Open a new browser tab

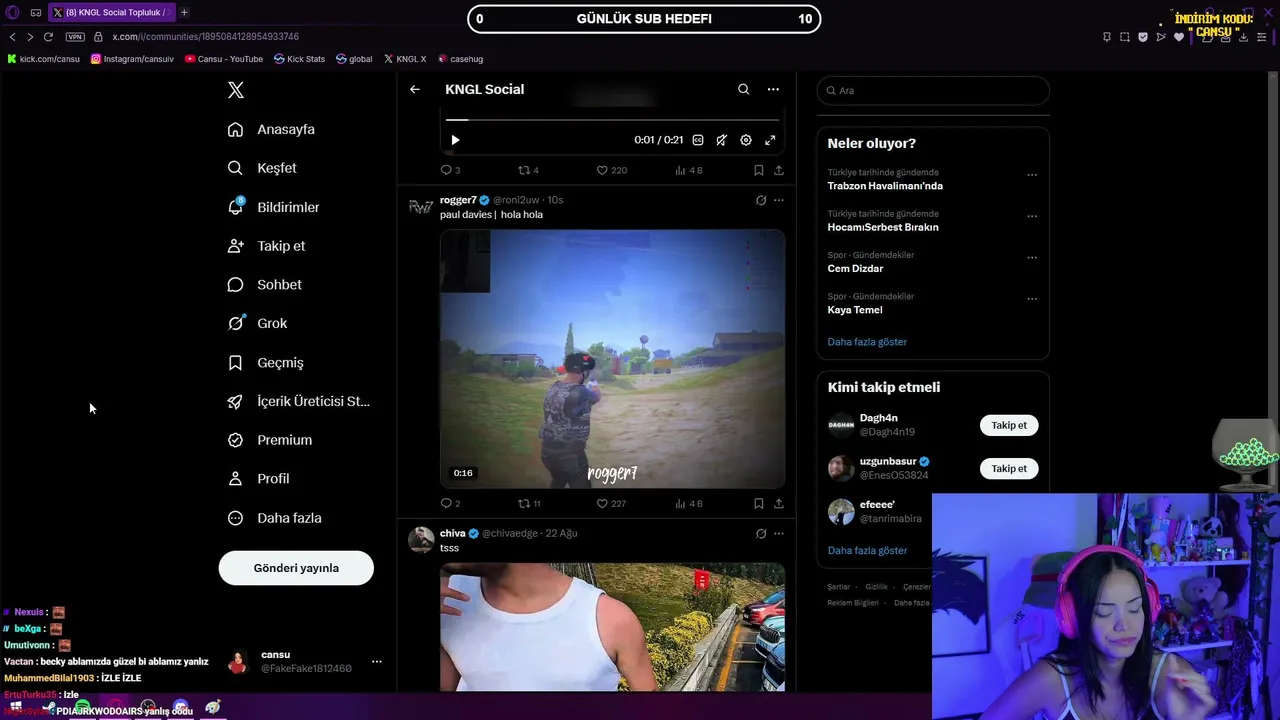(x=184, y=12)
